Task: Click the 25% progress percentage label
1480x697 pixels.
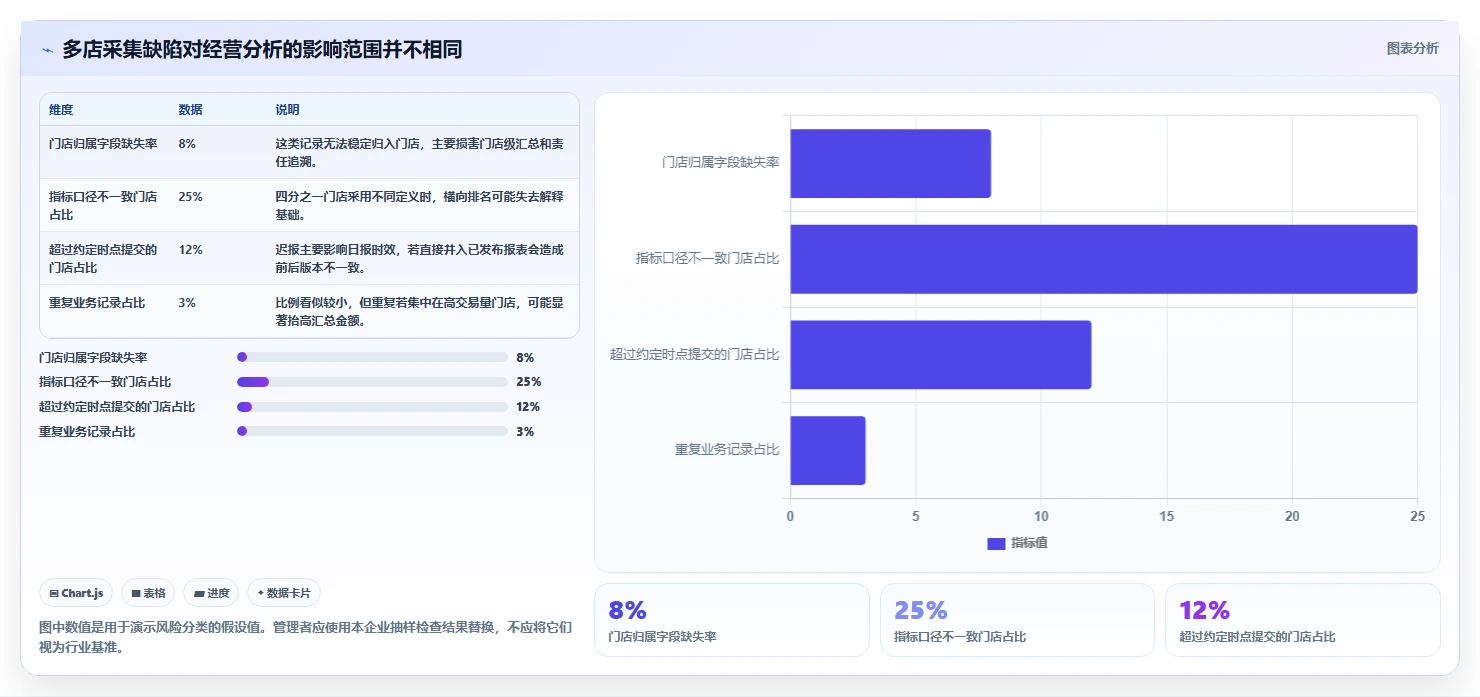Action: click(529, 382)
